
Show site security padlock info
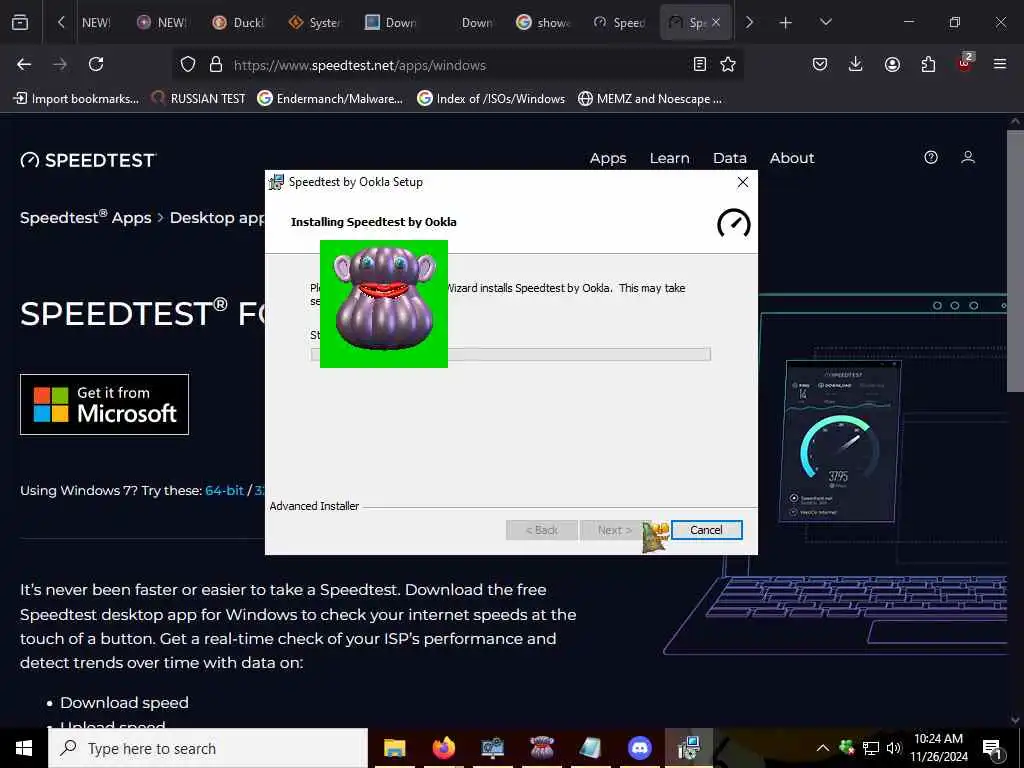click(x=216, y=64)
